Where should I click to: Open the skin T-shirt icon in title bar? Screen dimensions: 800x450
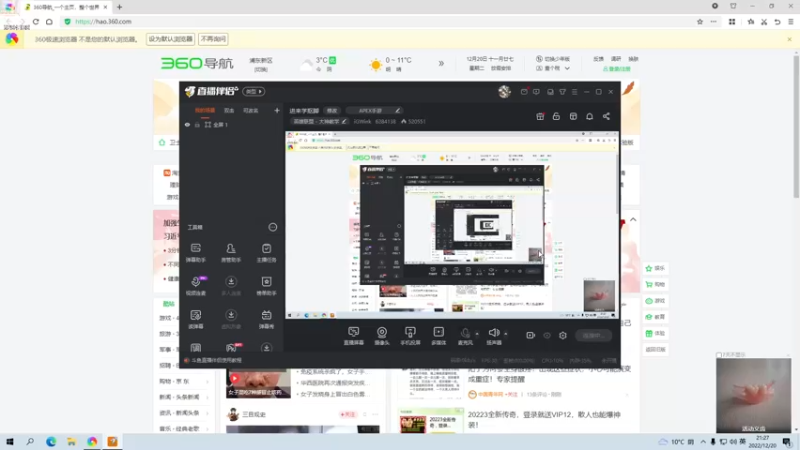[x=562, y=92]
